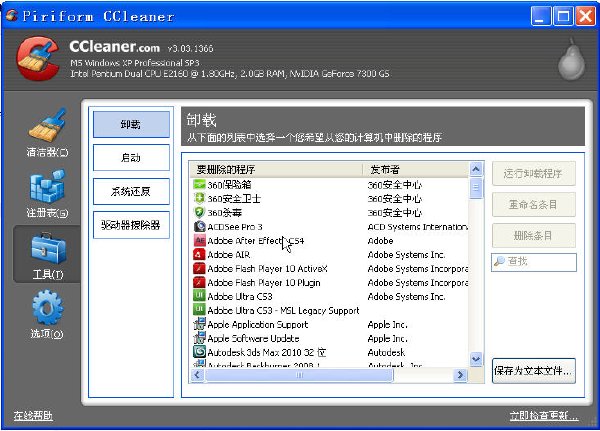This screenshot has height=431, width=600.
Task: Click Run Uninstaller (运行卸载程序) button
Action: click(533, 173)
